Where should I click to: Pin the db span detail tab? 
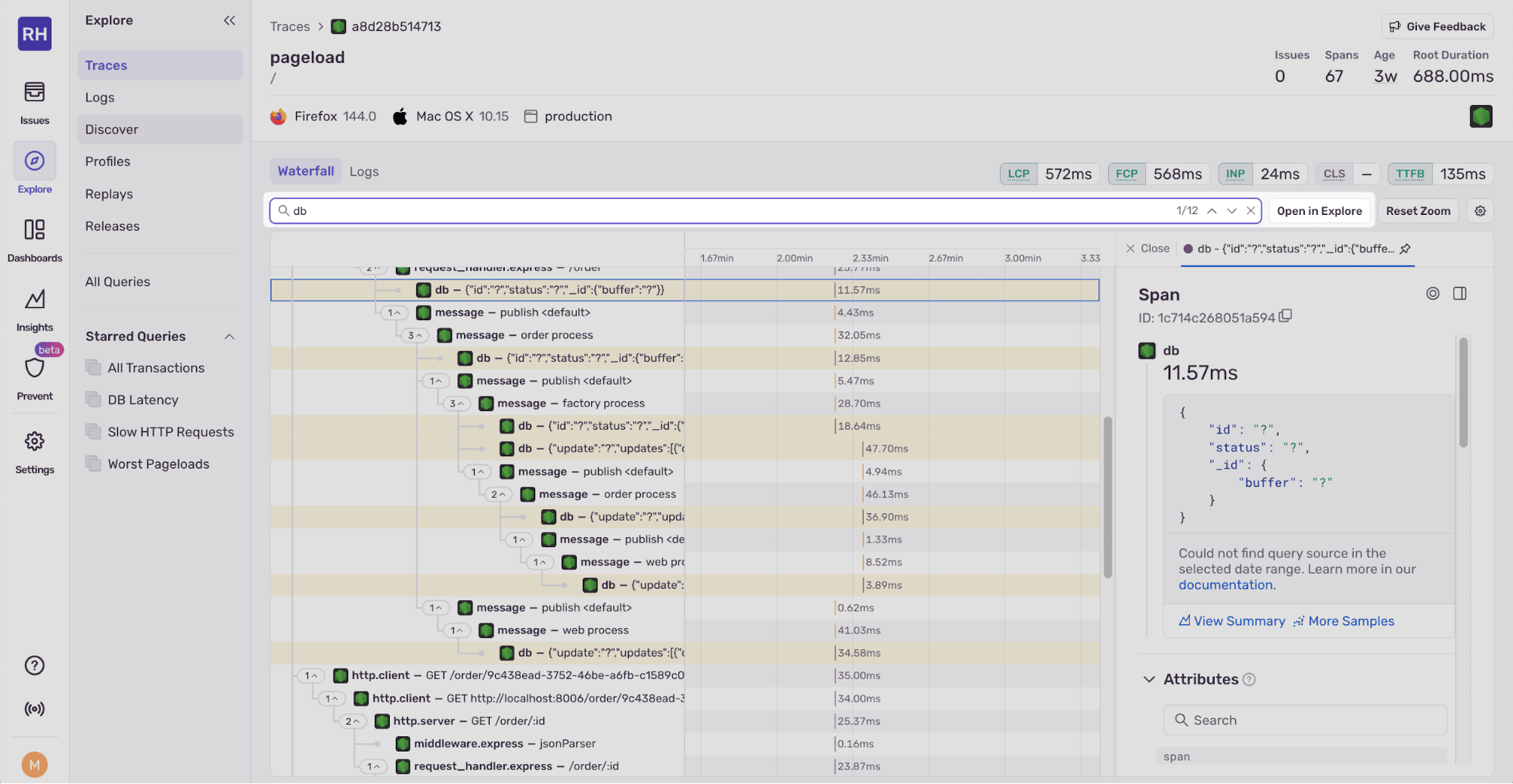[1406, 248]
